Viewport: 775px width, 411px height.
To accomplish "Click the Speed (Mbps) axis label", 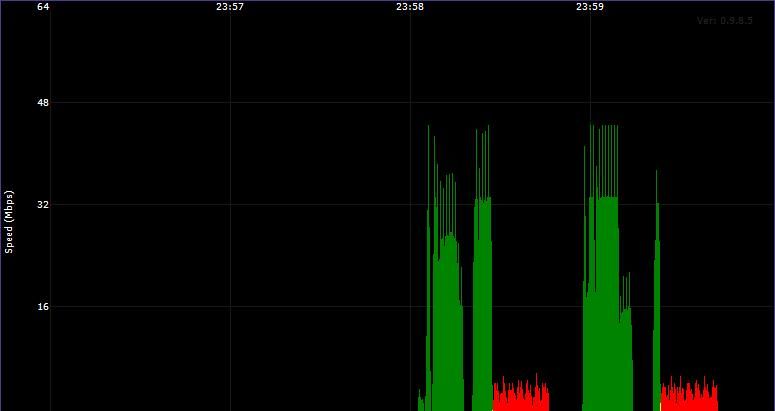I will 9,222.
